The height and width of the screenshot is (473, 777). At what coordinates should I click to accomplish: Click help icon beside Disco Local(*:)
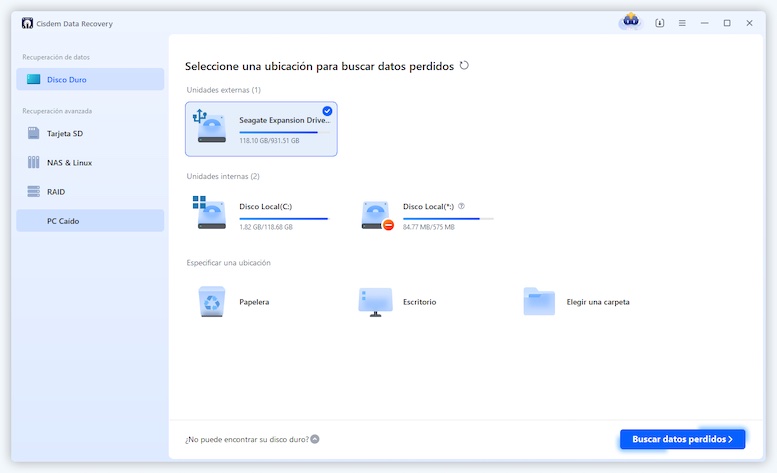pyautogui.click(x=461, y=206)
